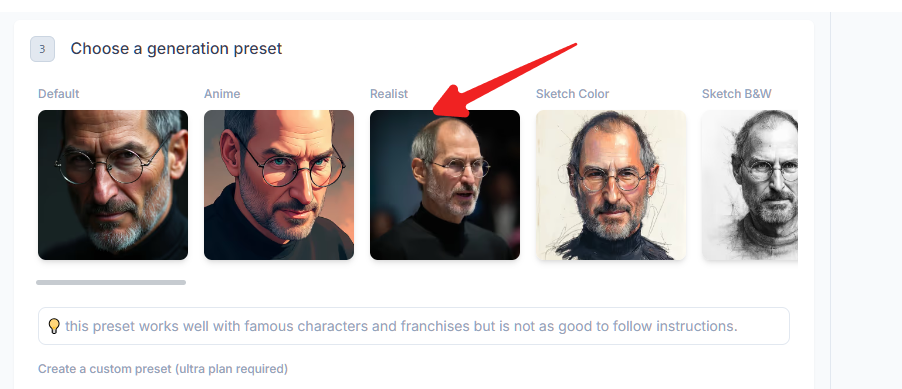Click the "Anime" preset label
The width and height of the screenshot is (902, 389).
[x=222, y=94]
